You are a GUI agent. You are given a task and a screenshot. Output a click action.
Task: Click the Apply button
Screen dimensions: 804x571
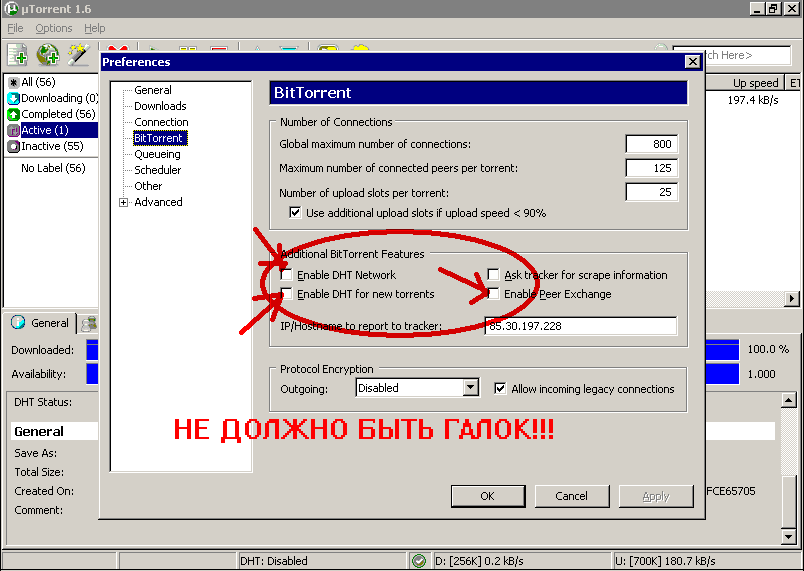pos(656,496)
